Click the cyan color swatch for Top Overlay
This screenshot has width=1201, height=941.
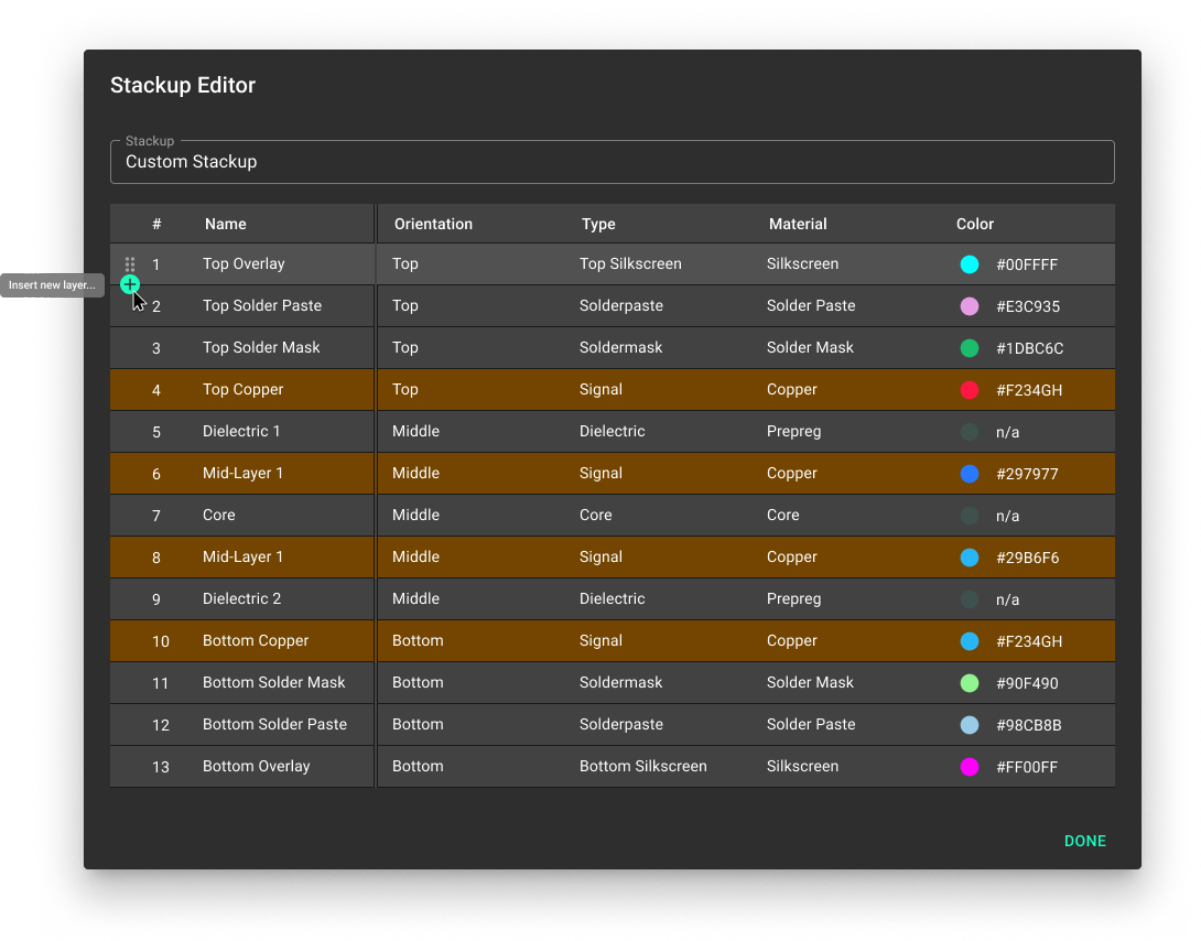(x=969, y=265)
